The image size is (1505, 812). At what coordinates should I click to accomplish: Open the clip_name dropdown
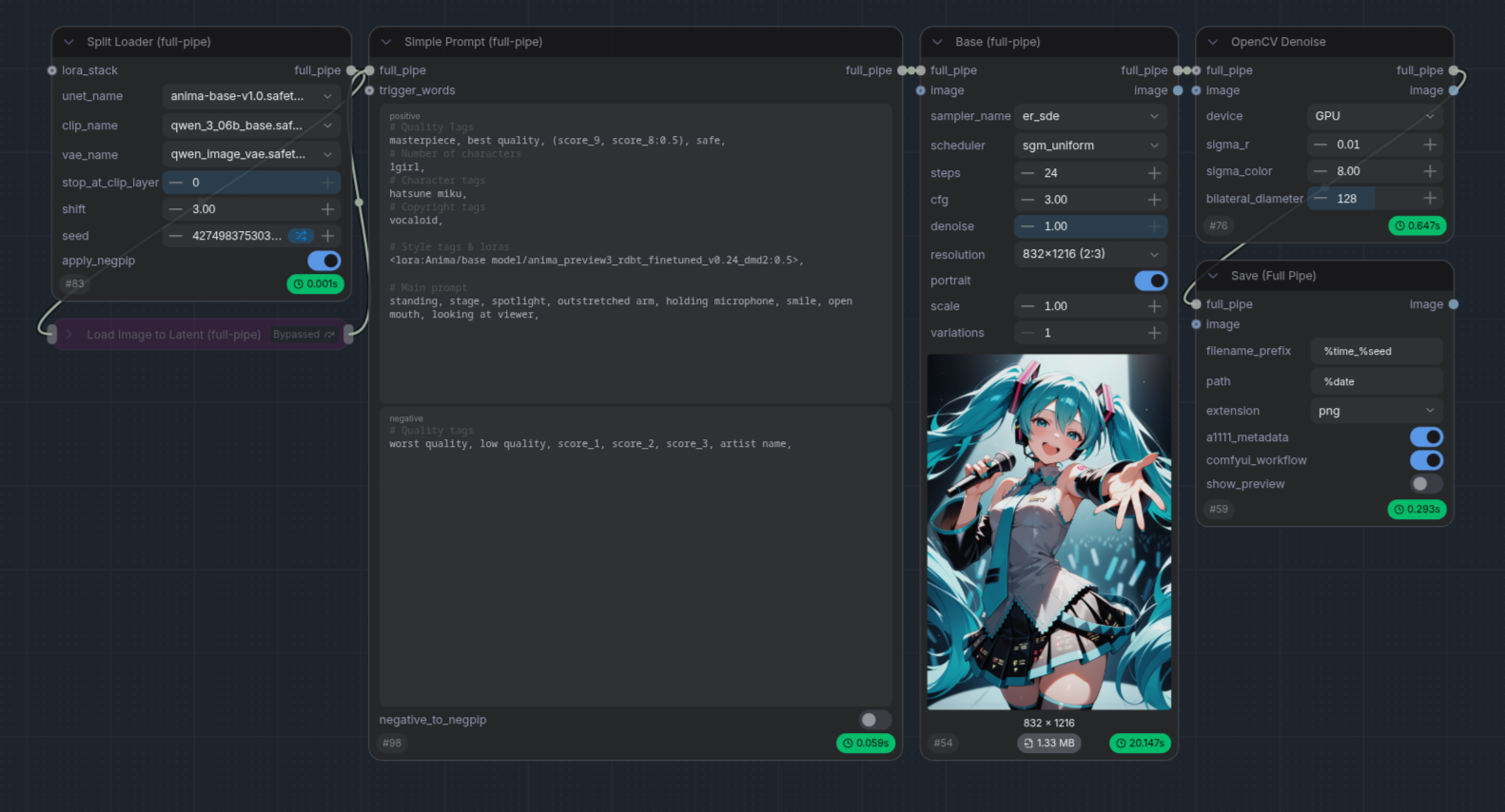(x=251, y=126)
